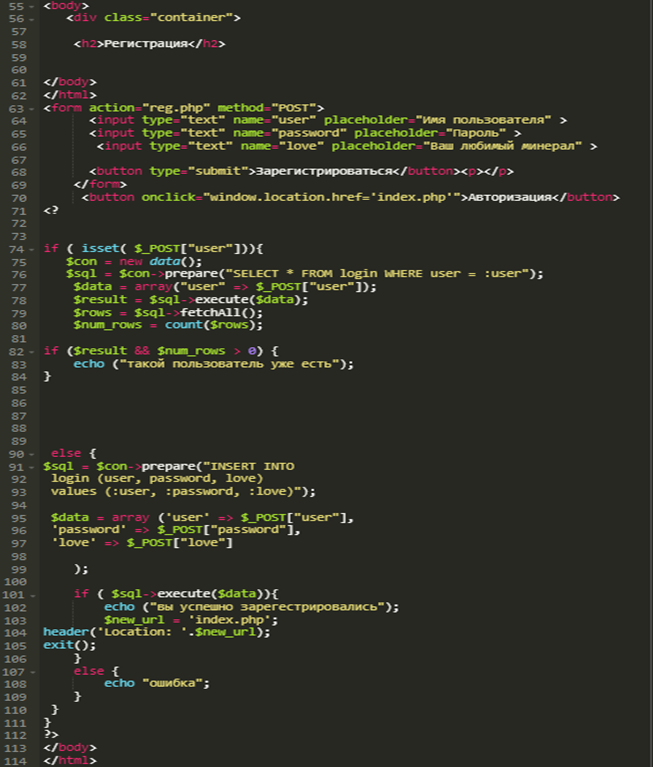This screenshot has height=767, width=653.
Task: Click the placeholder "Пароль"
Action: (x=475, y=133)
